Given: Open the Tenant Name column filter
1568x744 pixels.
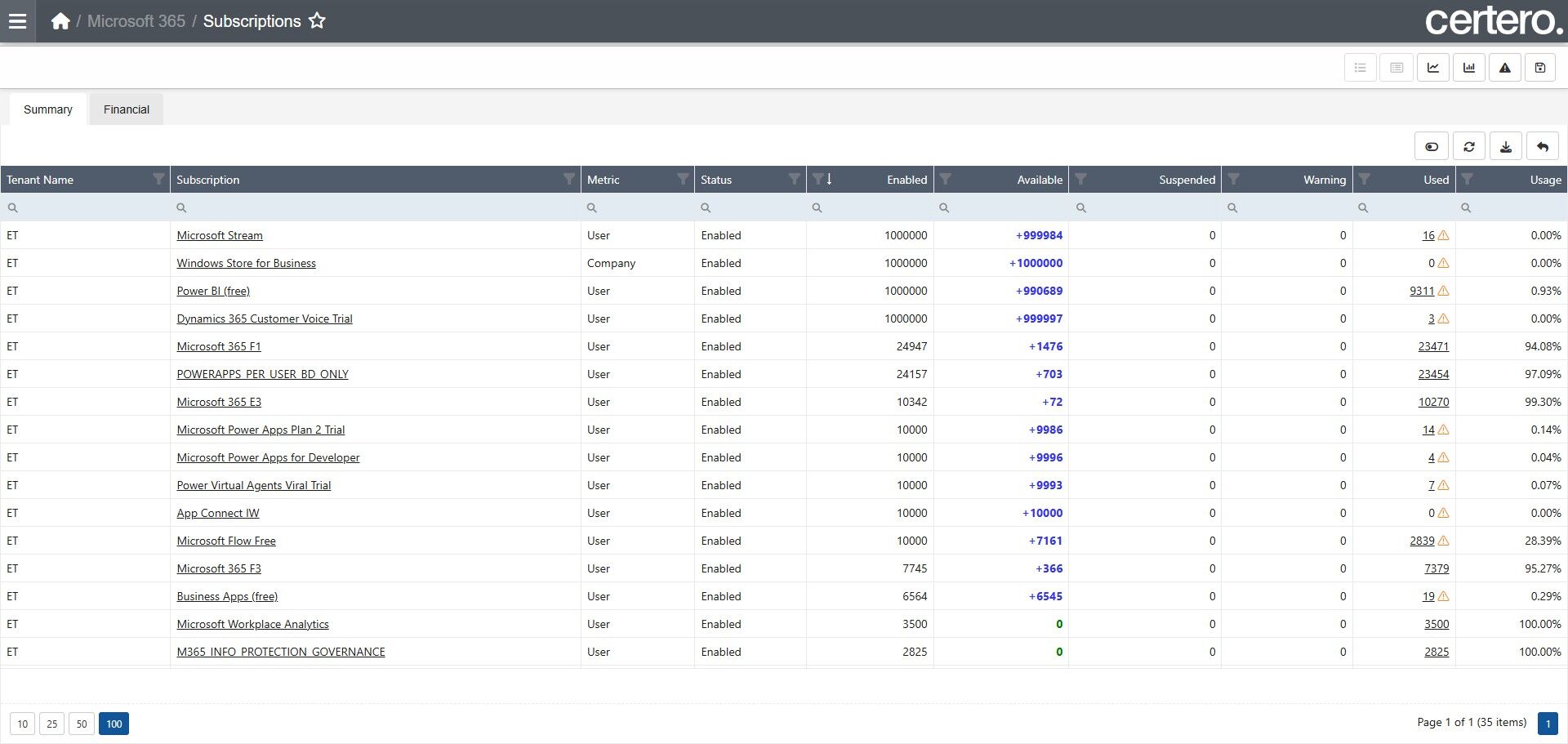Looking at the screenshot, I should (158, 179).
